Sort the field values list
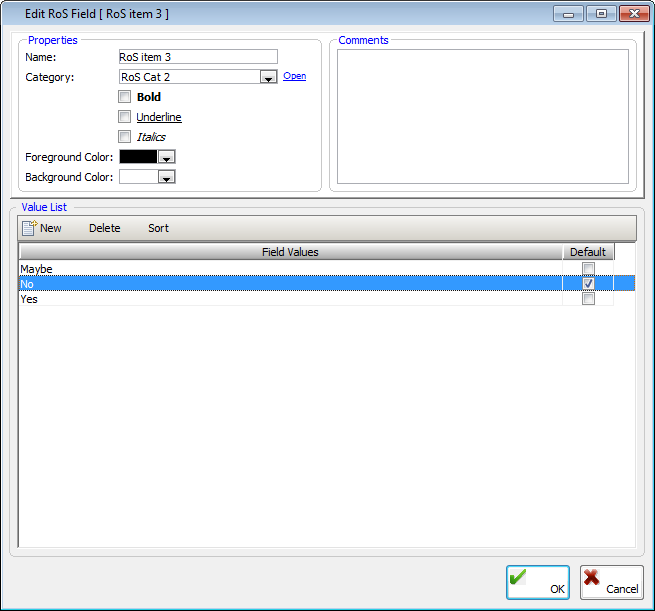 coord(158,228)
